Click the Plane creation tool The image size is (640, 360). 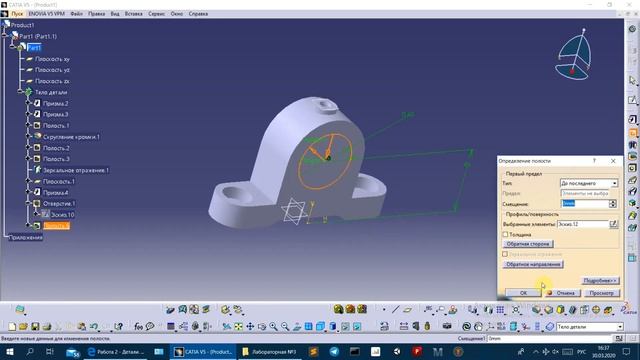pyautogui.click(x=407, y=310)
